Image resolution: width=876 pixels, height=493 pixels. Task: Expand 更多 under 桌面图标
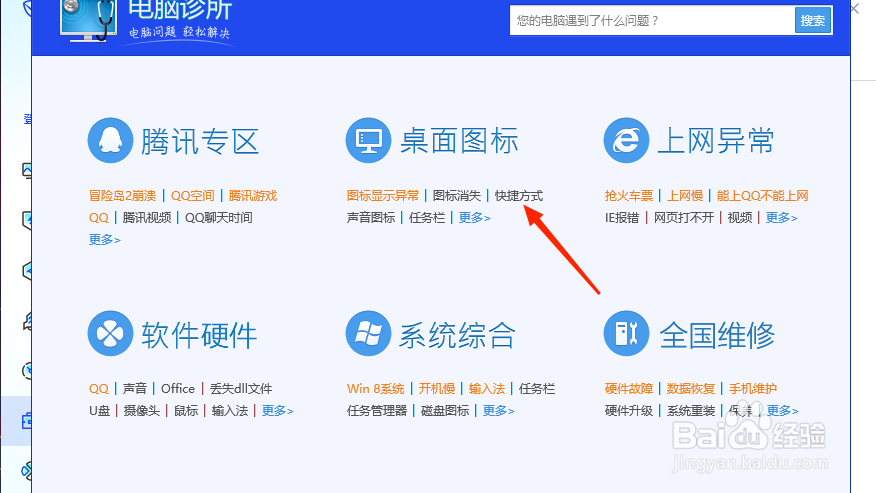point(474,217)
